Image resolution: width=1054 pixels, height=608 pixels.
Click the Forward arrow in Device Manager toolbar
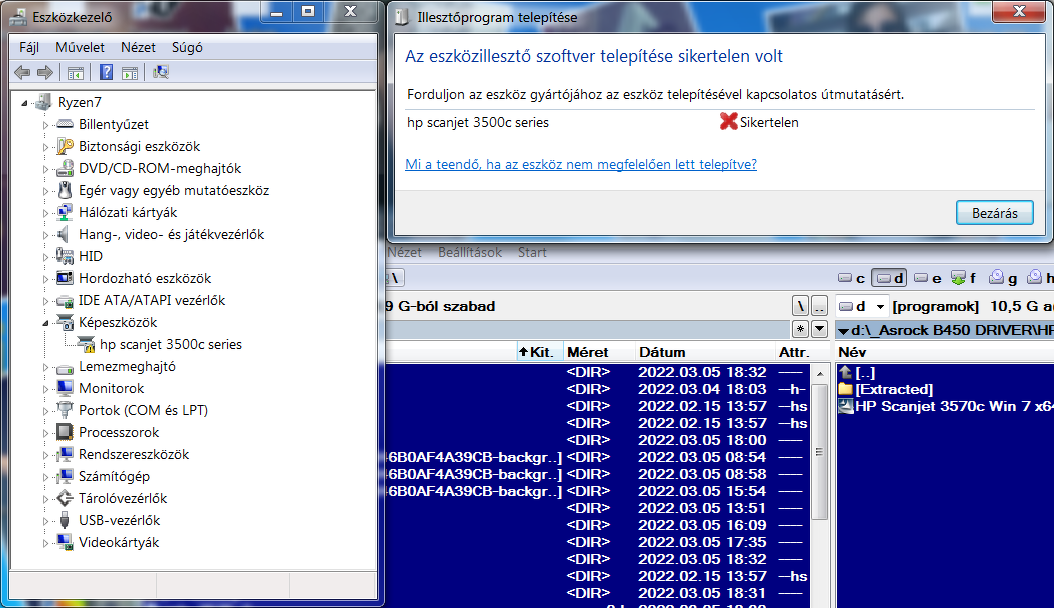(x=45, y=73)
